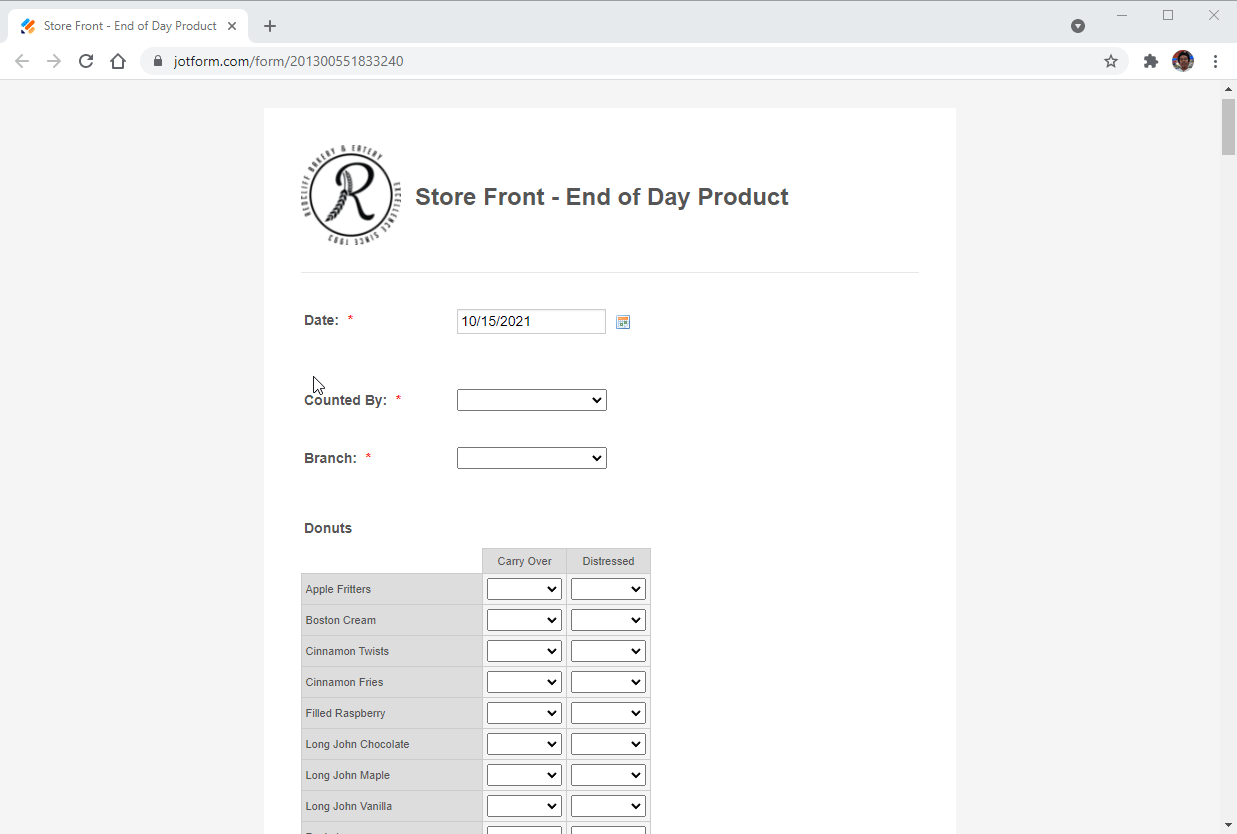This screenshot has width=1237, height=834.
Task: Open a new browser tab
Action: pyautogui.click(x=270, y=26)
